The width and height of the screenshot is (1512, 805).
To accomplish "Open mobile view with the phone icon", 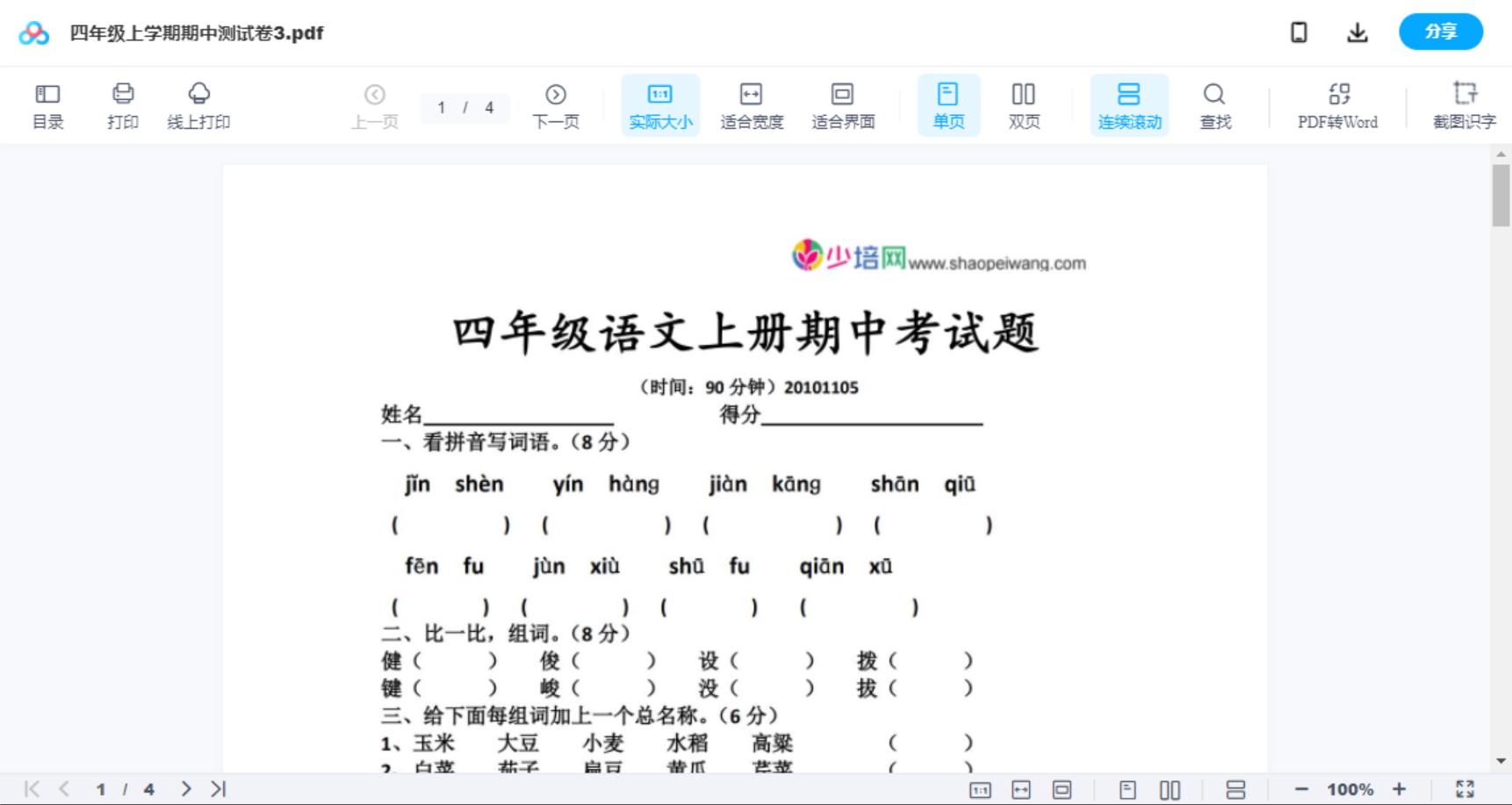I will [x=1299, y=32].
